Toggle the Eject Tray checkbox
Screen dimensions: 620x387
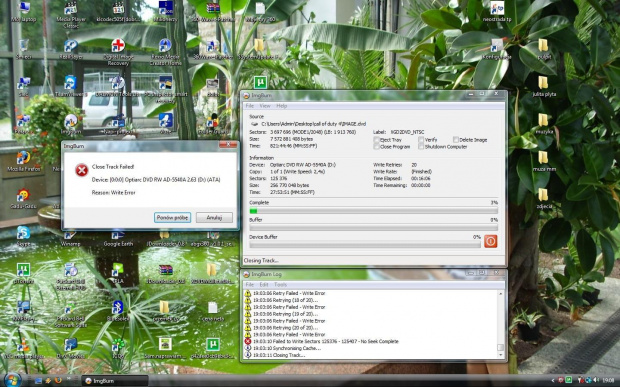click(x=376, y=140)
